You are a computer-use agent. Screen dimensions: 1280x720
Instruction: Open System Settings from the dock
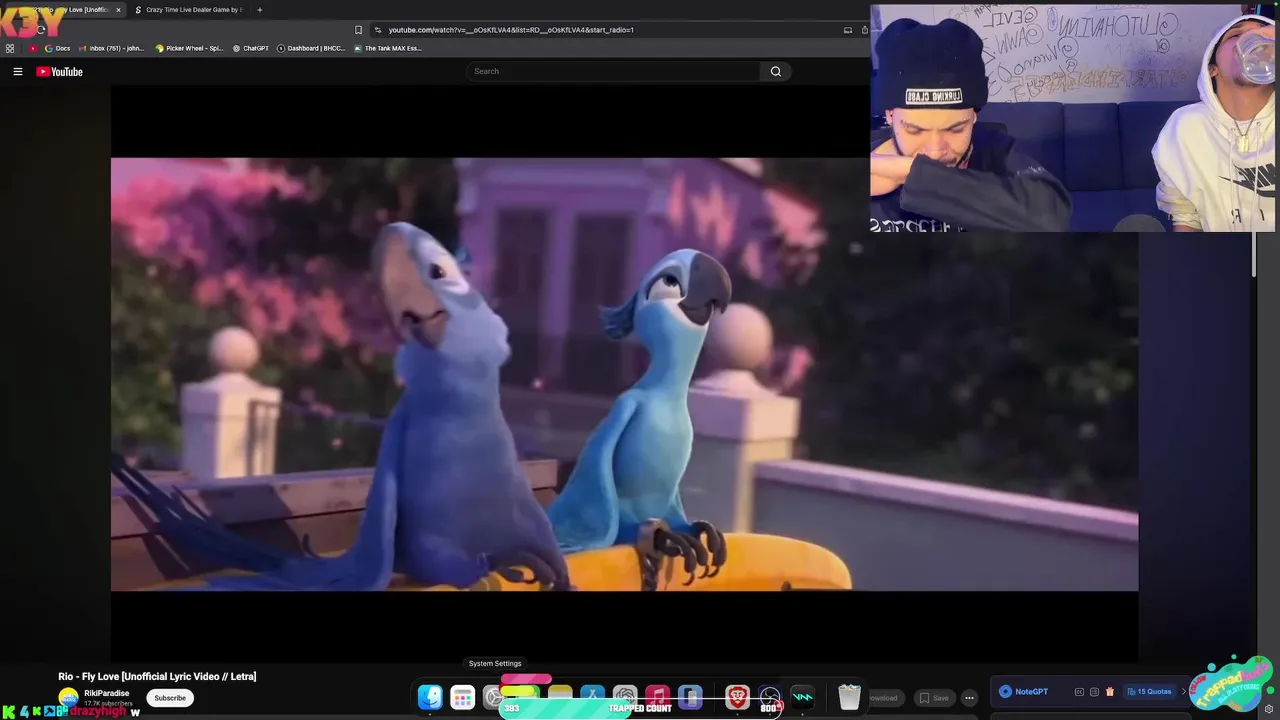coord(494,697)
